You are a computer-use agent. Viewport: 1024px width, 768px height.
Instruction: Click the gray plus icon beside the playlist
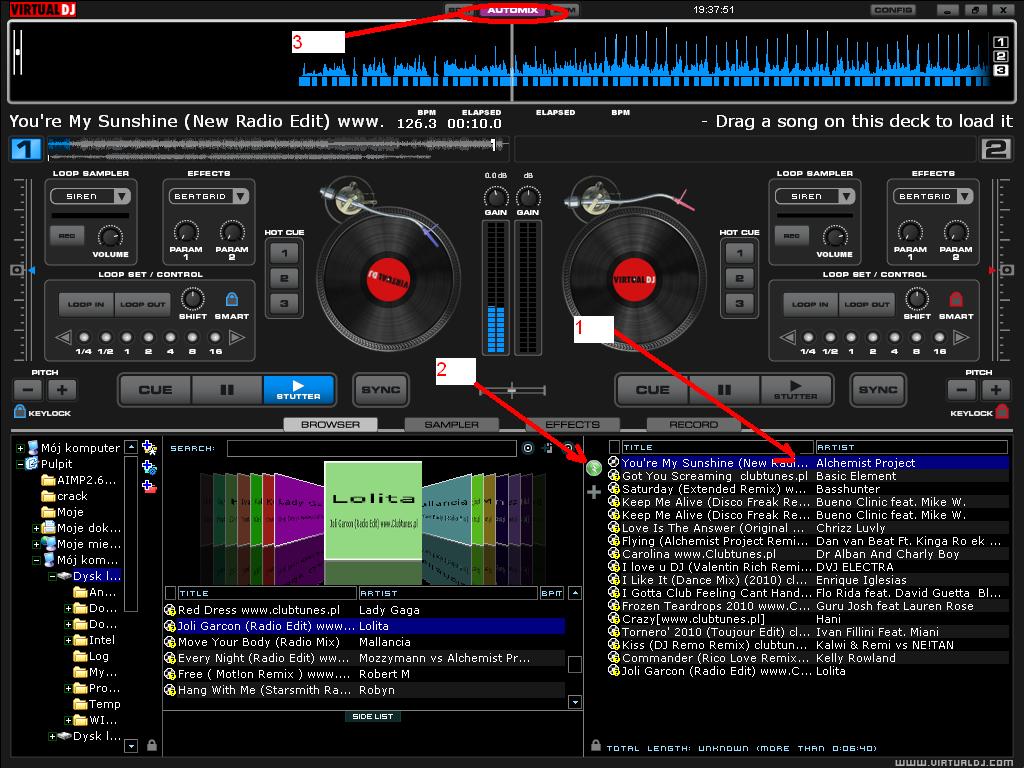[x=593, y=492]
